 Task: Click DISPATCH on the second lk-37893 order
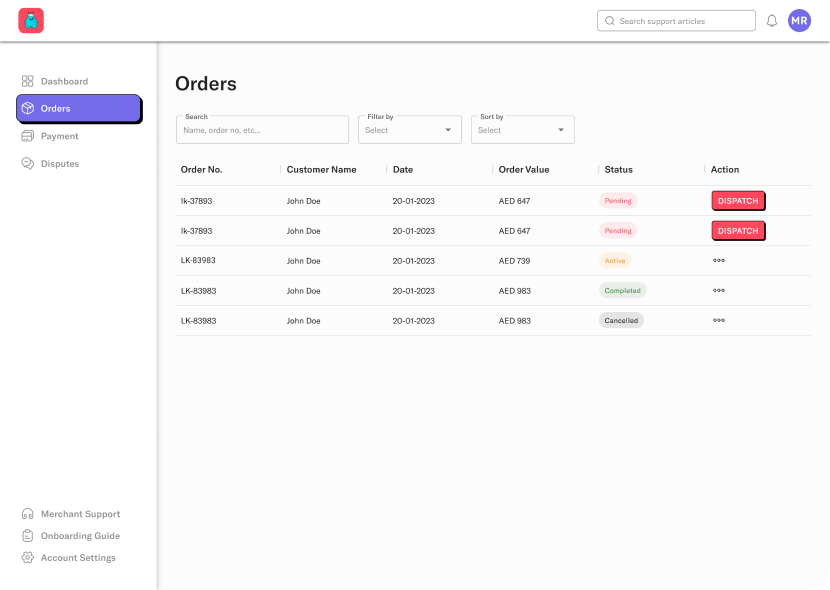(738, 230)
